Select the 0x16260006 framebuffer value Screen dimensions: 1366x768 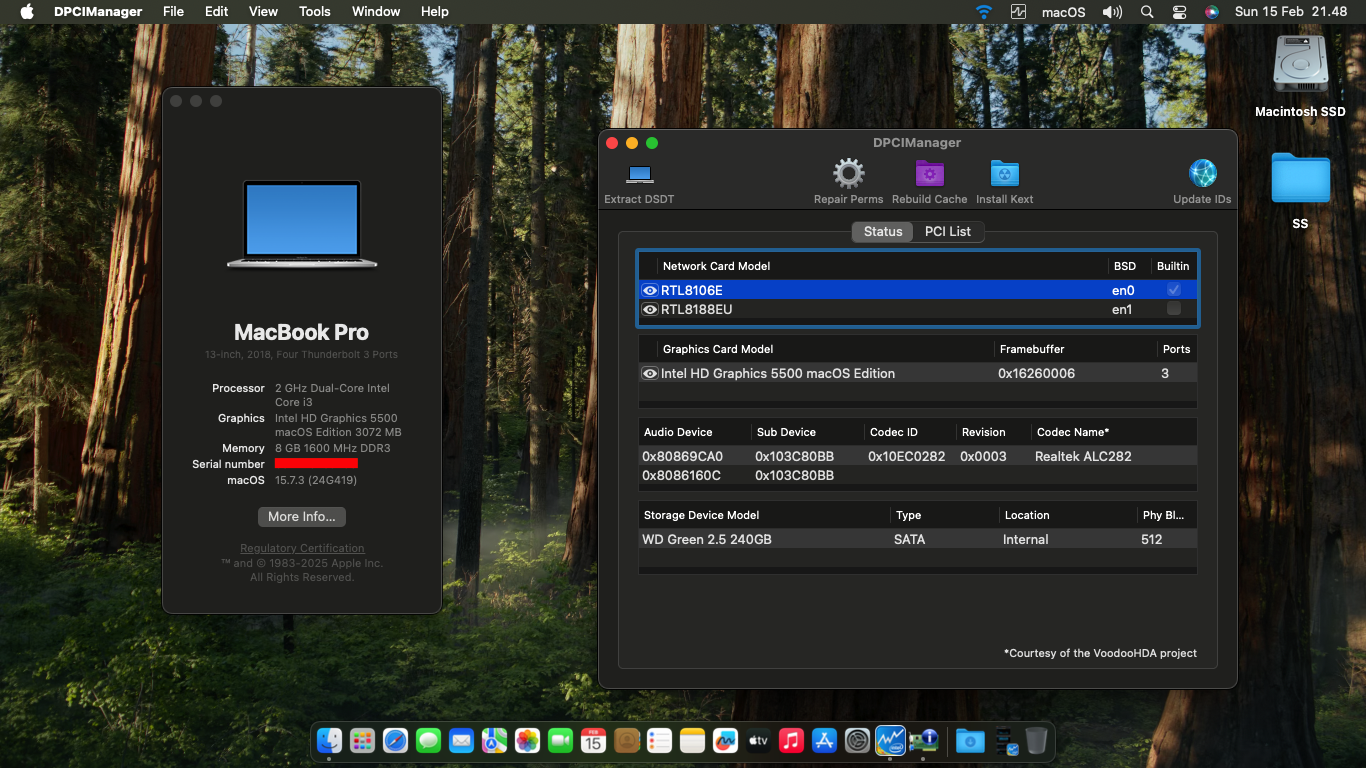pos(1036,373)
